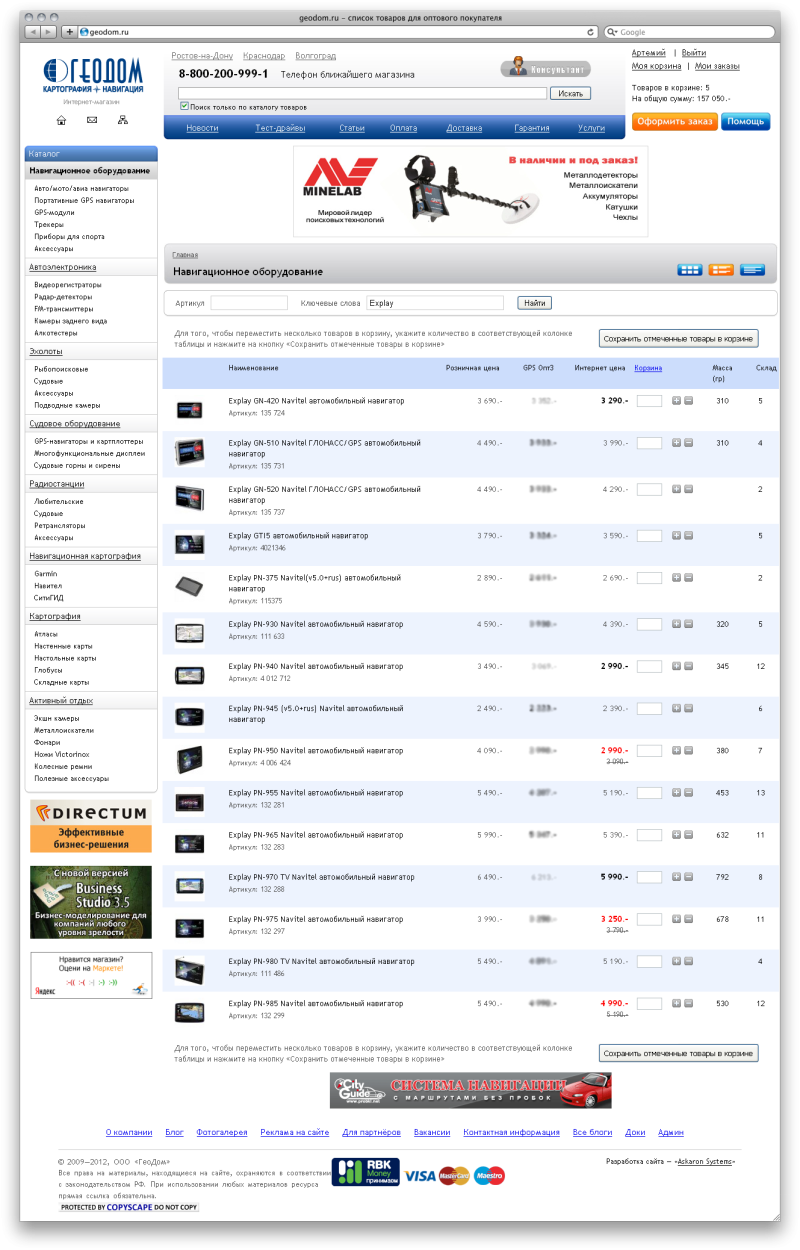Screen dimensions: 800x1250
Task: Click quantity input for Explay PN-955
Action: 649,793
